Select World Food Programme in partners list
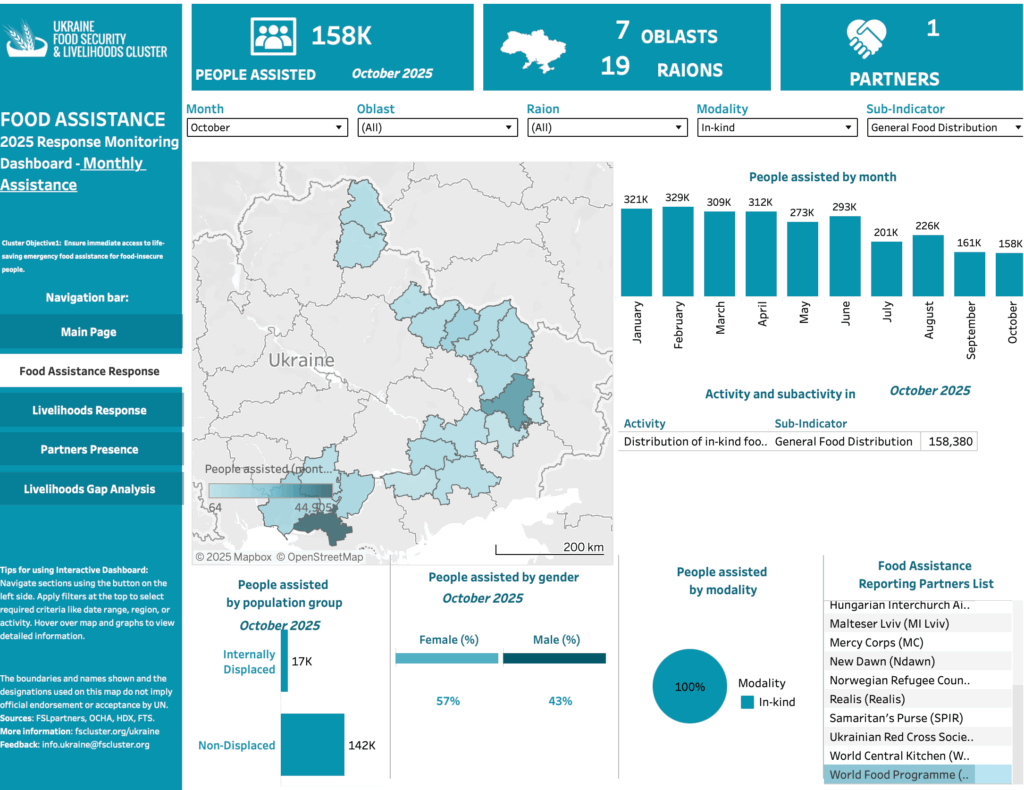The height and width of the screenshot is (790, 1024). click(x=900, y=775)
